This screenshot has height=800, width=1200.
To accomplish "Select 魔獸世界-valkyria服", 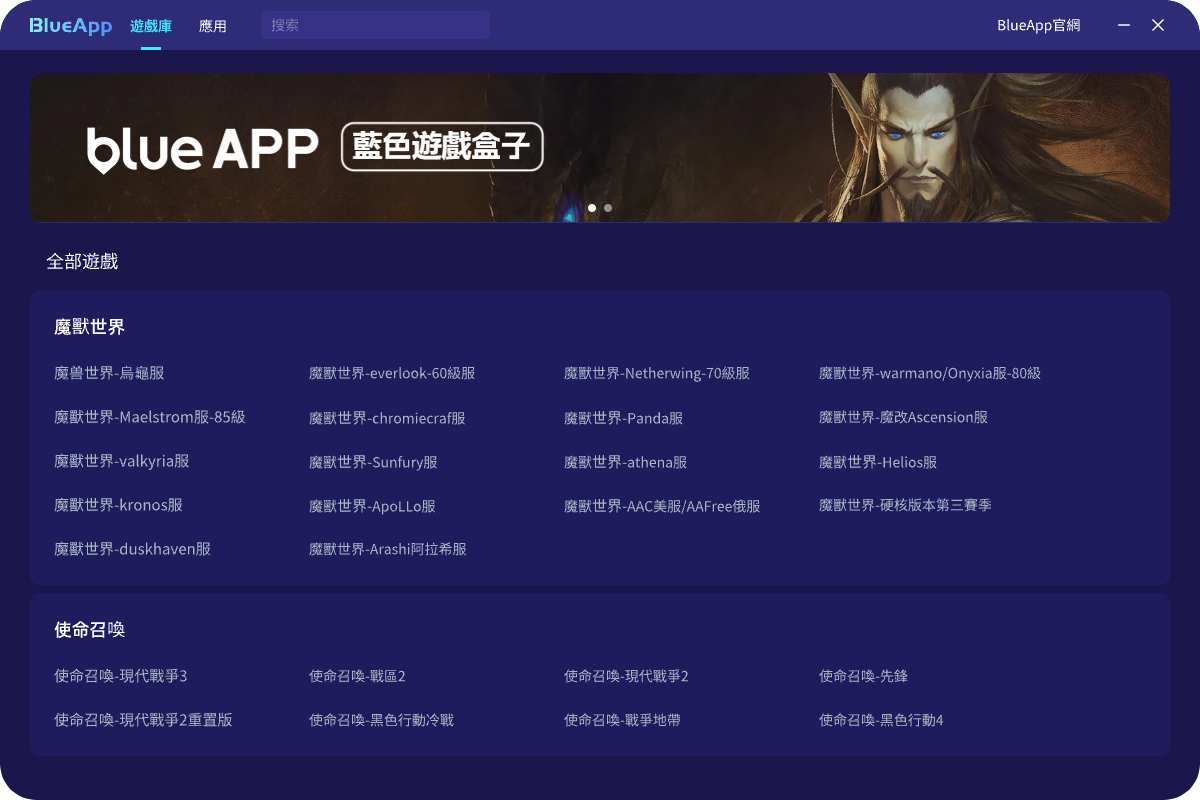I will click(x=122, y=461).
